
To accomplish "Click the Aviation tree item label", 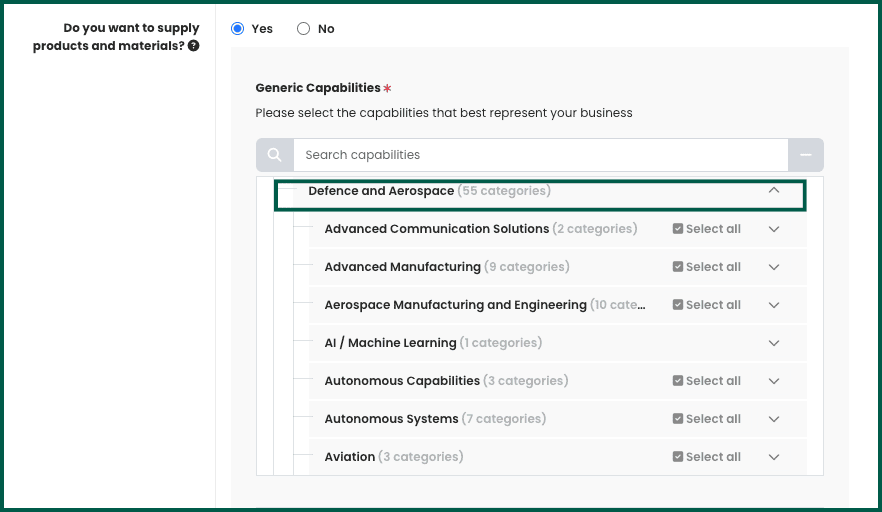I will click(x=349, y=457).
